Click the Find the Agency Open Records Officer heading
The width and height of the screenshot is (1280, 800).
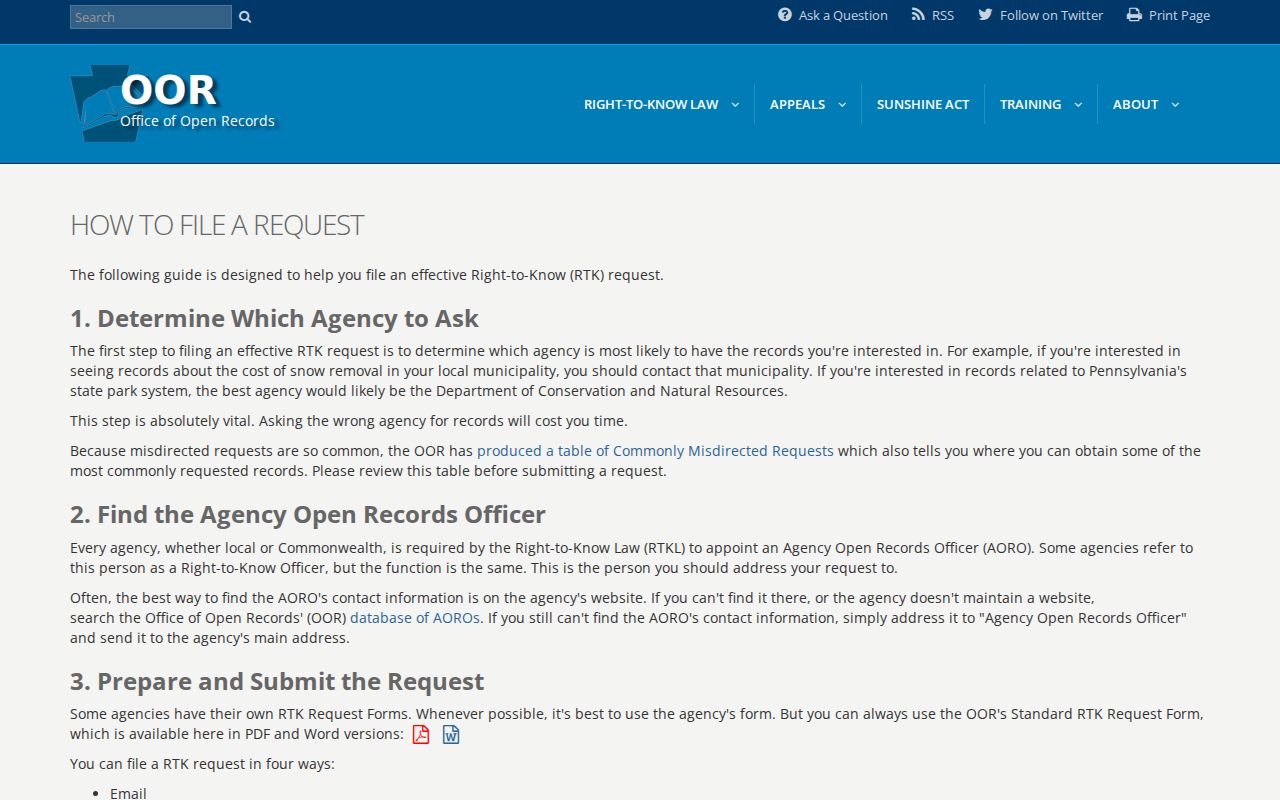[308, 515]
